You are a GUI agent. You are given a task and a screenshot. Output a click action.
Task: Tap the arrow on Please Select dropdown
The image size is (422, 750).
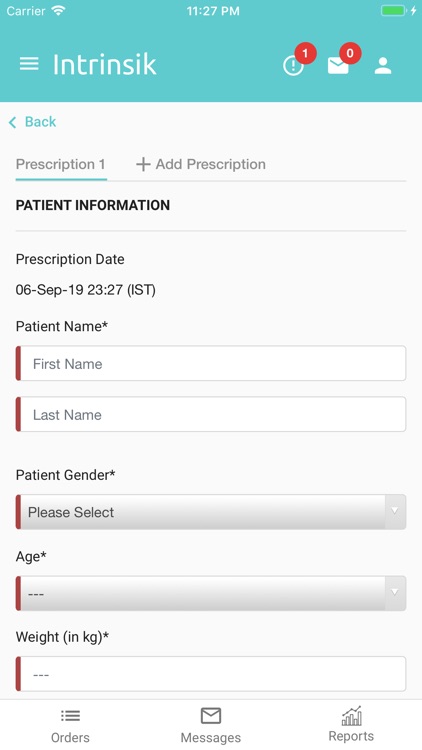click(x=395, y=511)
